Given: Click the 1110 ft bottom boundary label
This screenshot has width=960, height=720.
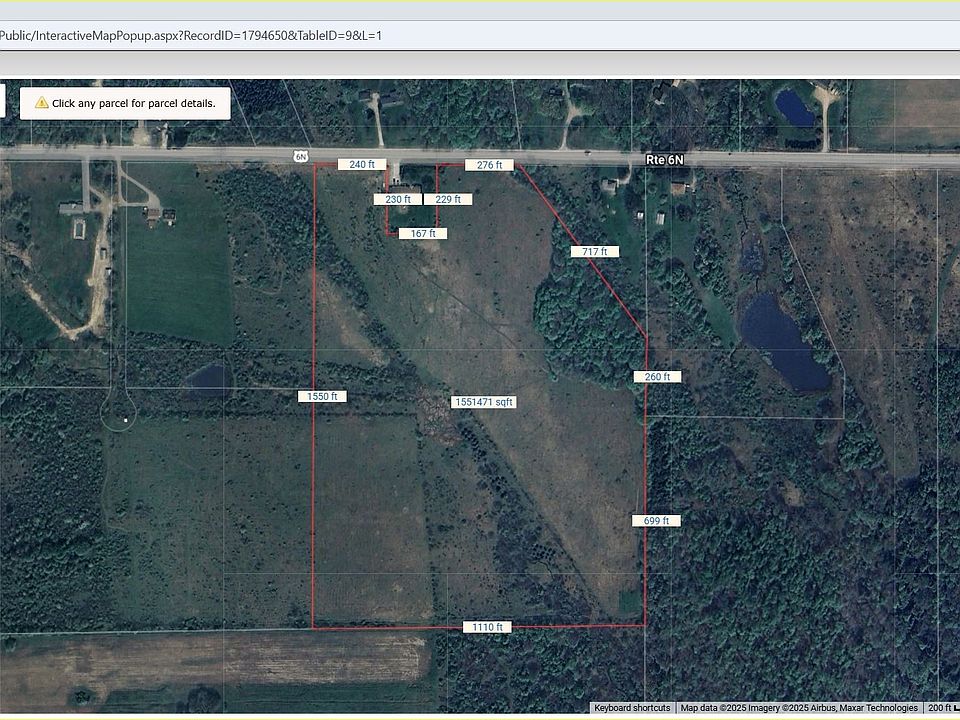Looking at the screenshot, I should (x=487, y=627).
